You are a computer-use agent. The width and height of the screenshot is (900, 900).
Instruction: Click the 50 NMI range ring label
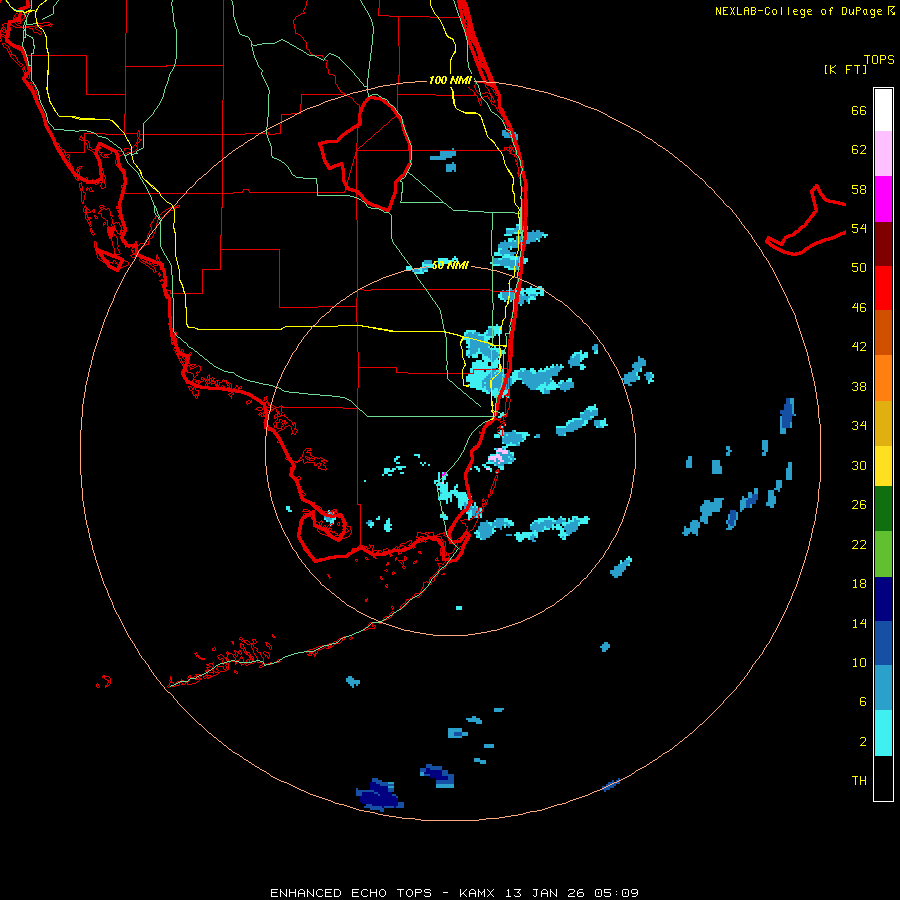click(450, 265)
